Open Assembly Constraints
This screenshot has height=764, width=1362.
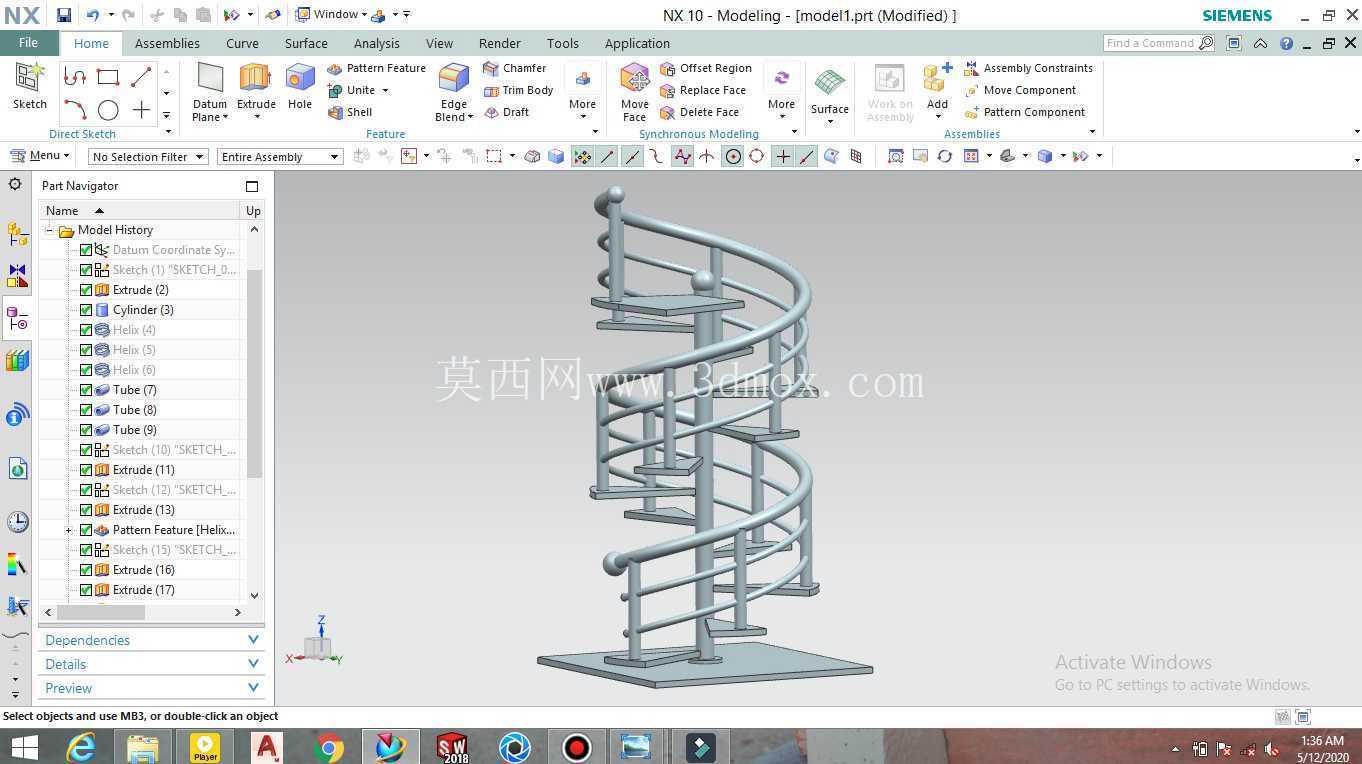tap(1029, 68)
